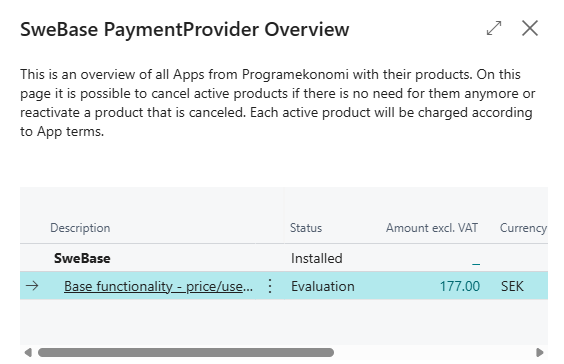Click the Evaluation status cell
Screen dimensions: 564x364
(x=323, y=286)
